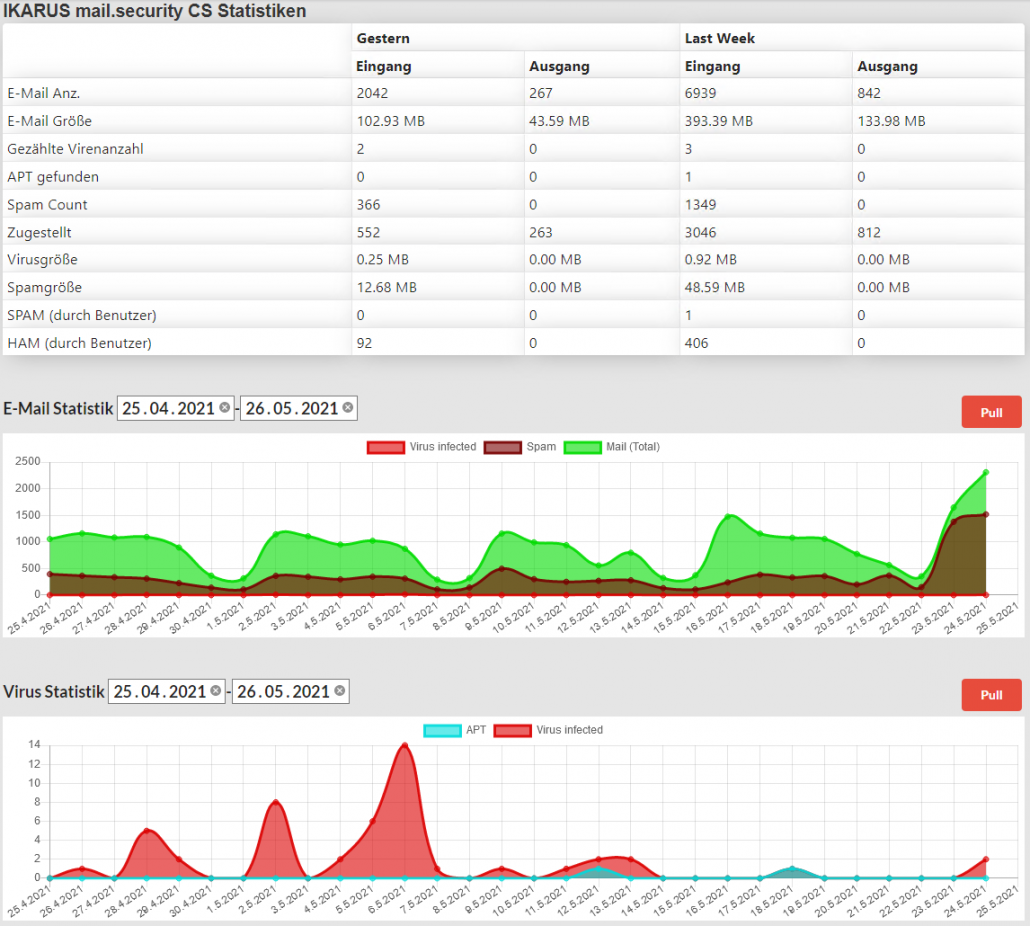Click the Last Week column group header
Viewport: 1030px width, 926px height.
pos(720,38)
